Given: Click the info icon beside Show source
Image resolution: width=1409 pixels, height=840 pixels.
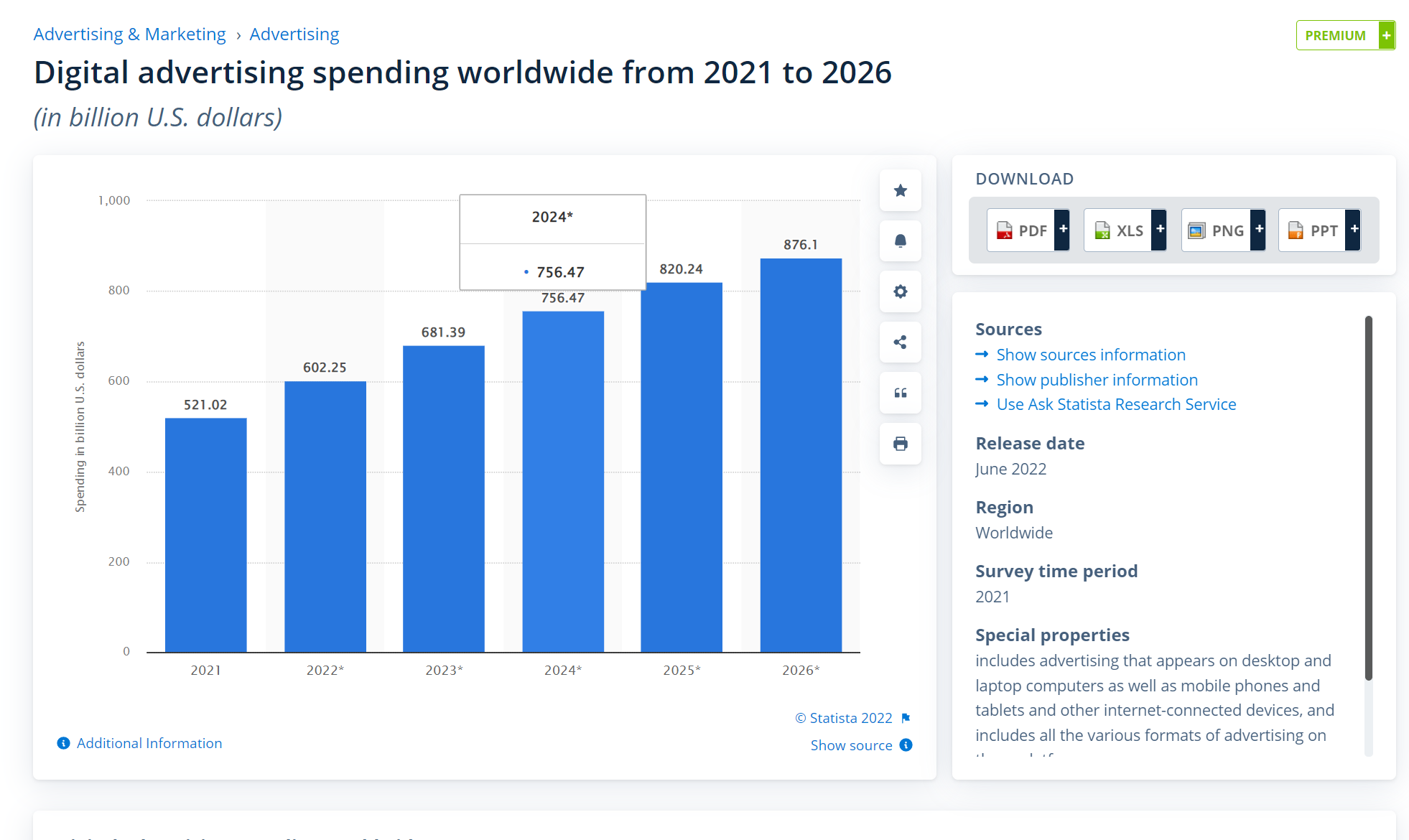Looking at the screenshot, I should (x=906, y=745).
